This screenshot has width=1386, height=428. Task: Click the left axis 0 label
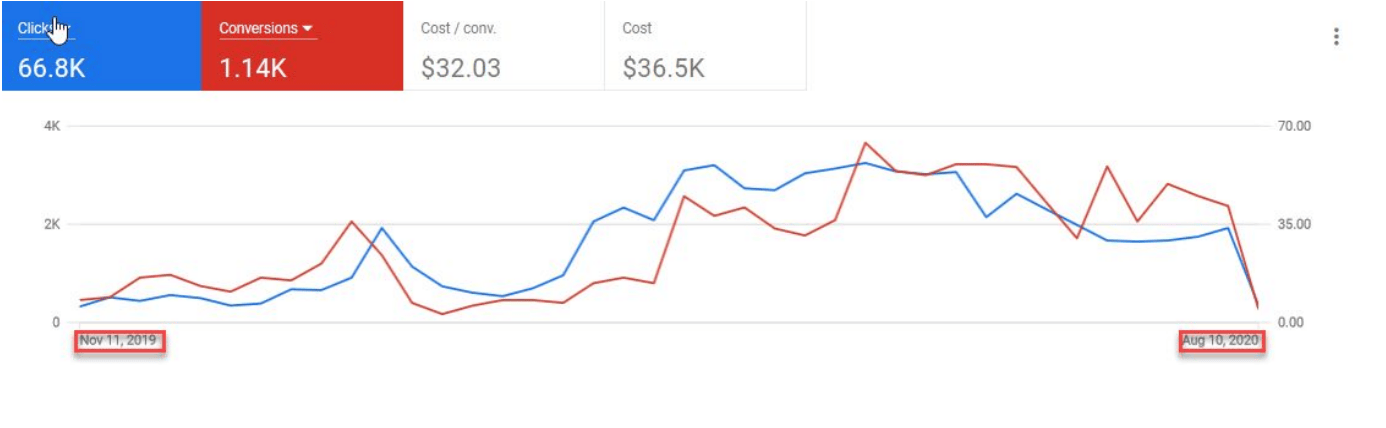tap(57, 322)
